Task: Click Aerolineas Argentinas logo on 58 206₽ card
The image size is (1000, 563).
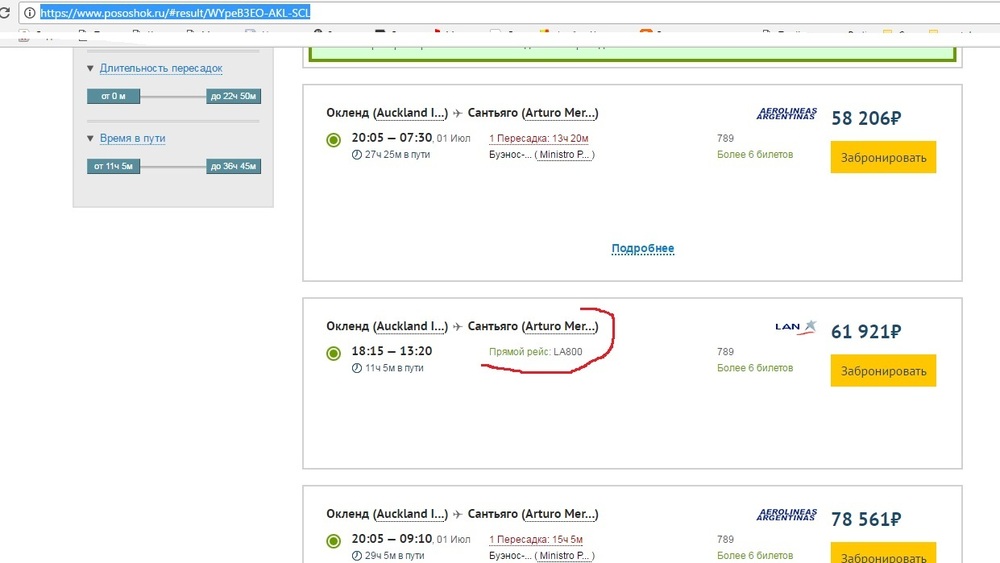Action: [787, 113]
